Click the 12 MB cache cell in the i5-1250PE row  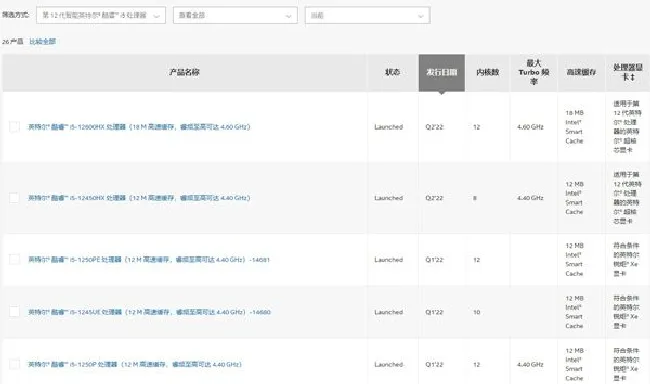pyautogui.click(x=574, y=260)
